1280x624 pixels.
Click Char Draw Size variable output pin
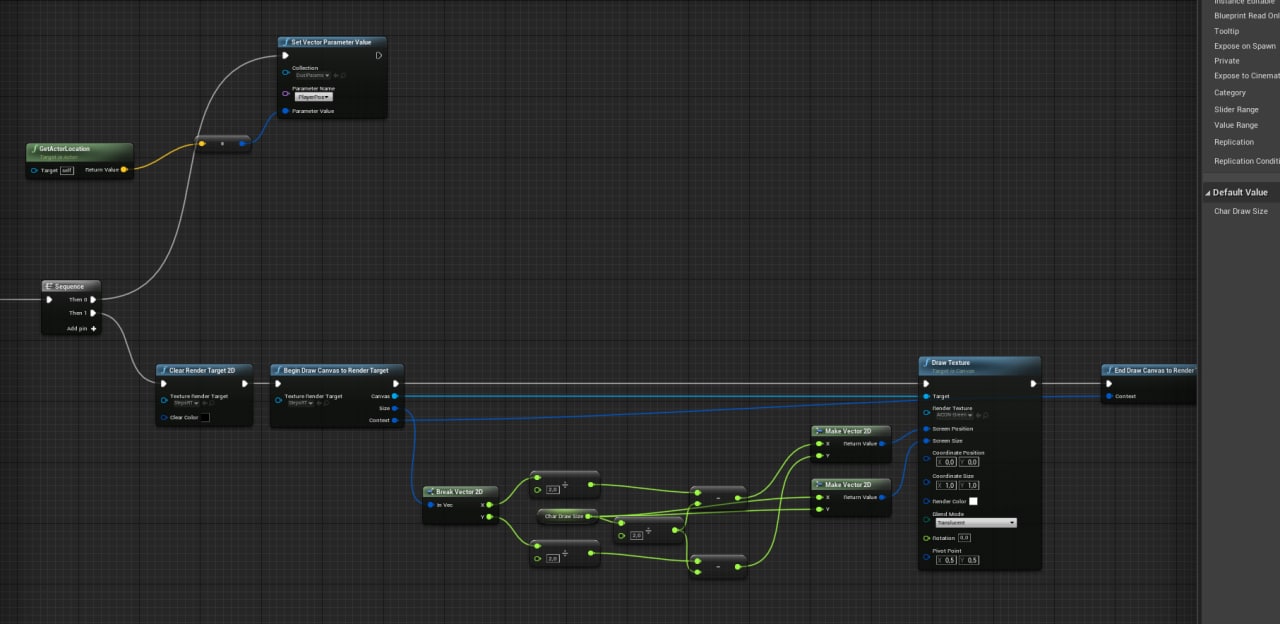click(590, 516)
